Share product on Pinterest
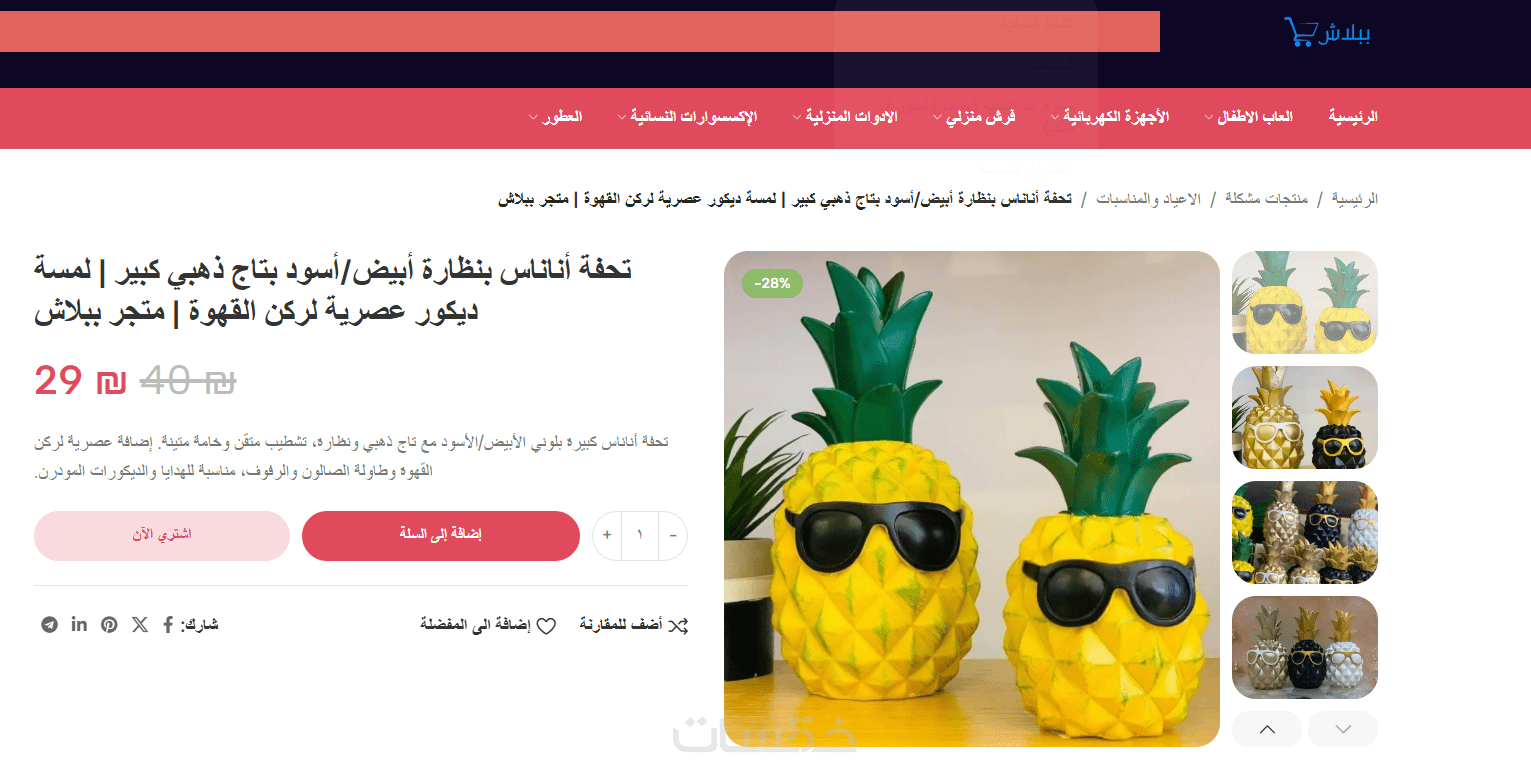Viewport: 1531px width, 768px height. [x=109, y=625]
